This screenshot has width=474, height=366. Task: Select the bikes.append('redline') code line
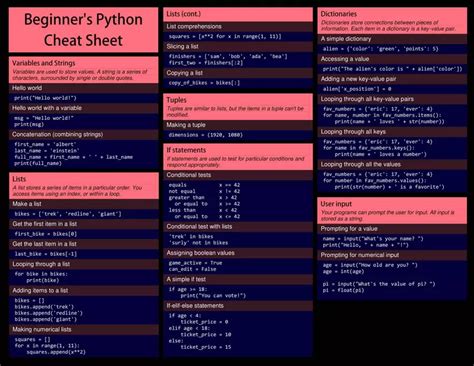click(x=48, y=313)
